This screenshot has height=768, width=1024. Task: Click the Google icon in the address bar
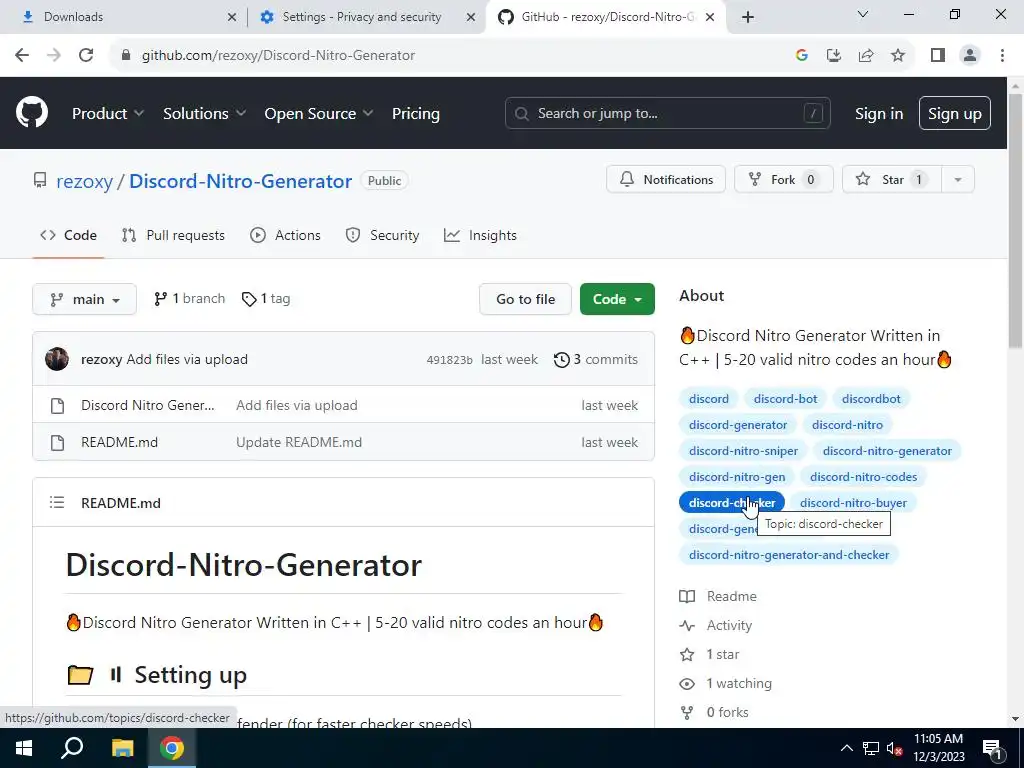point(802,56)
